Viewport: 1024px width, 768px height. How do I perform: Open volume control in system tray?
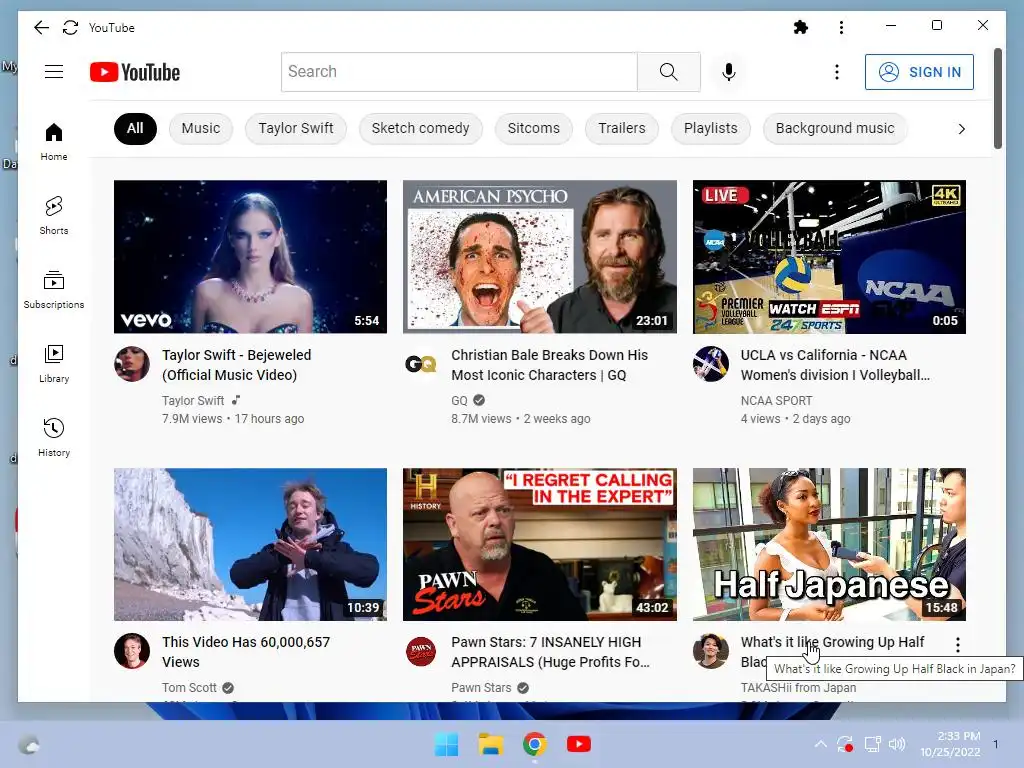pos(897,744)
